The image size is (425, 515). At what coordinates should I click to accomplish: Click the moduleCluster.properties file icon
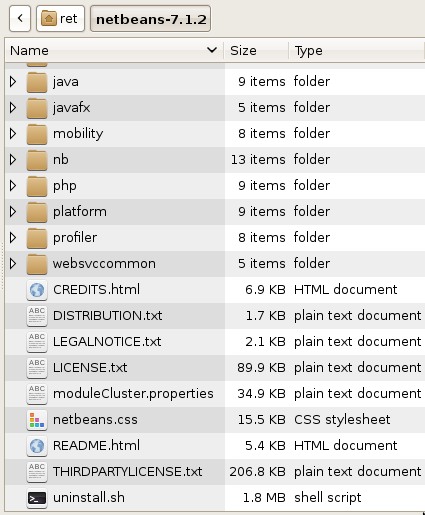point(37,394)
